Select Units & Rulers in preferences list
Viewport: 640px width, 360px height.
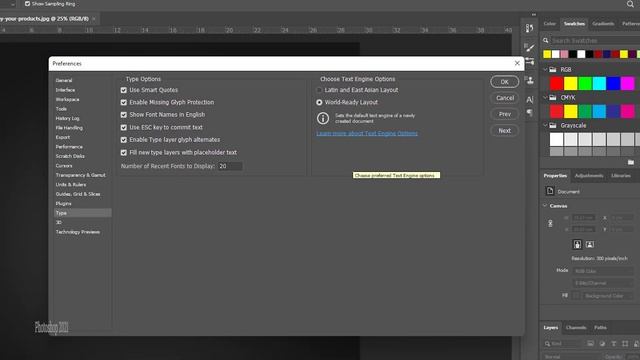(71, 184)
